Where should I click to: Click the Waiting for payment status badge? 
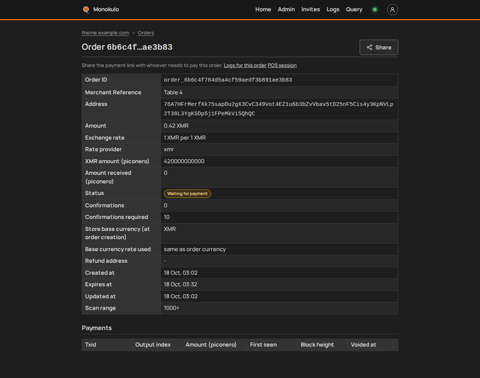[x=187, y=194]
